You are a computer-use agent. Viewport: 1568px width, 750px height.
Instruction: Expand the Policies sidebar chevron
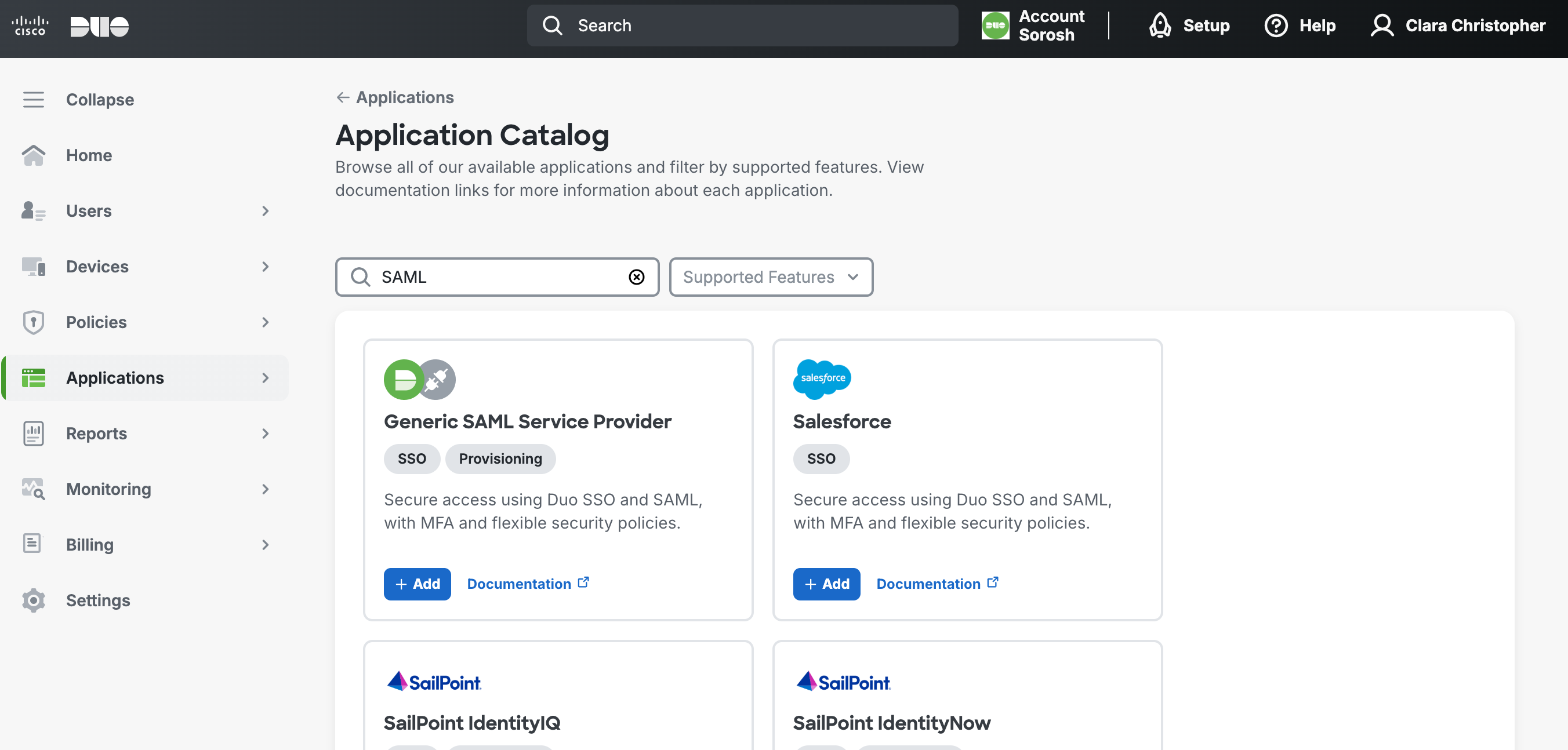pos(265,322)
